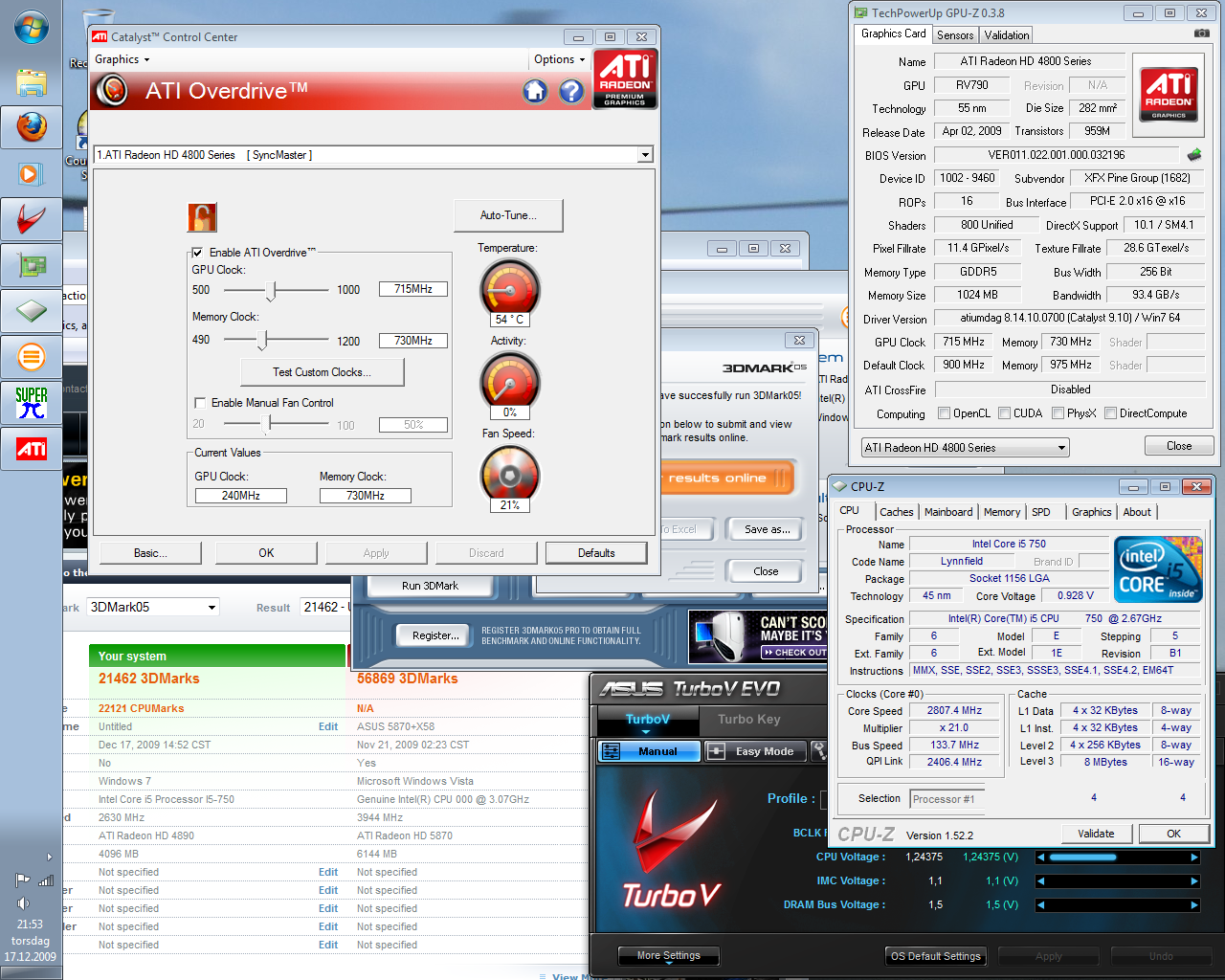Image resolution: width=1225 pixels, height=980 pixels.
Task: Check the CUDA box in GPU-Z
Action: pos(1005,413)
